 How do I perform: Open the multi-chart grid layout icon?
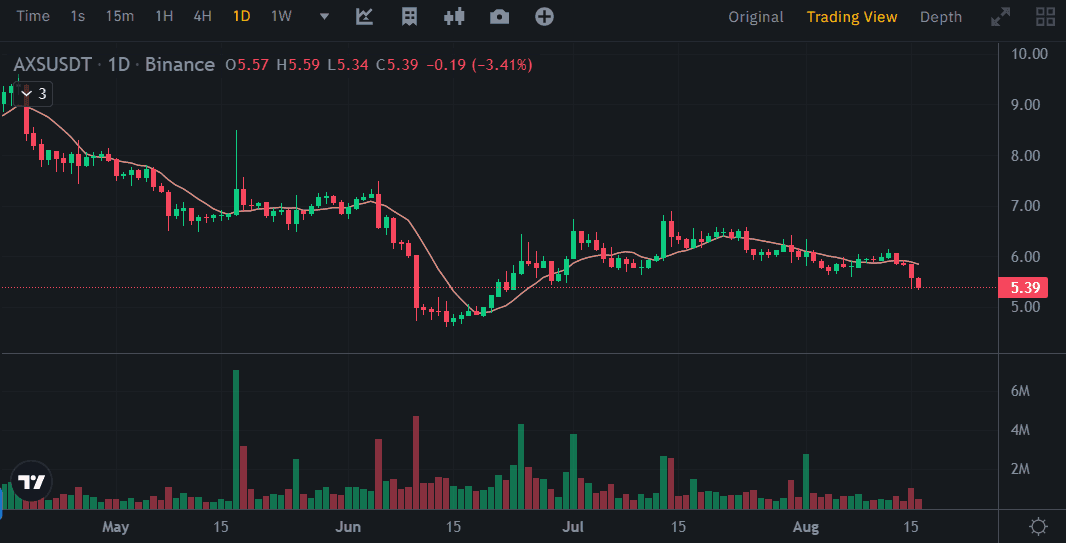1046,16
